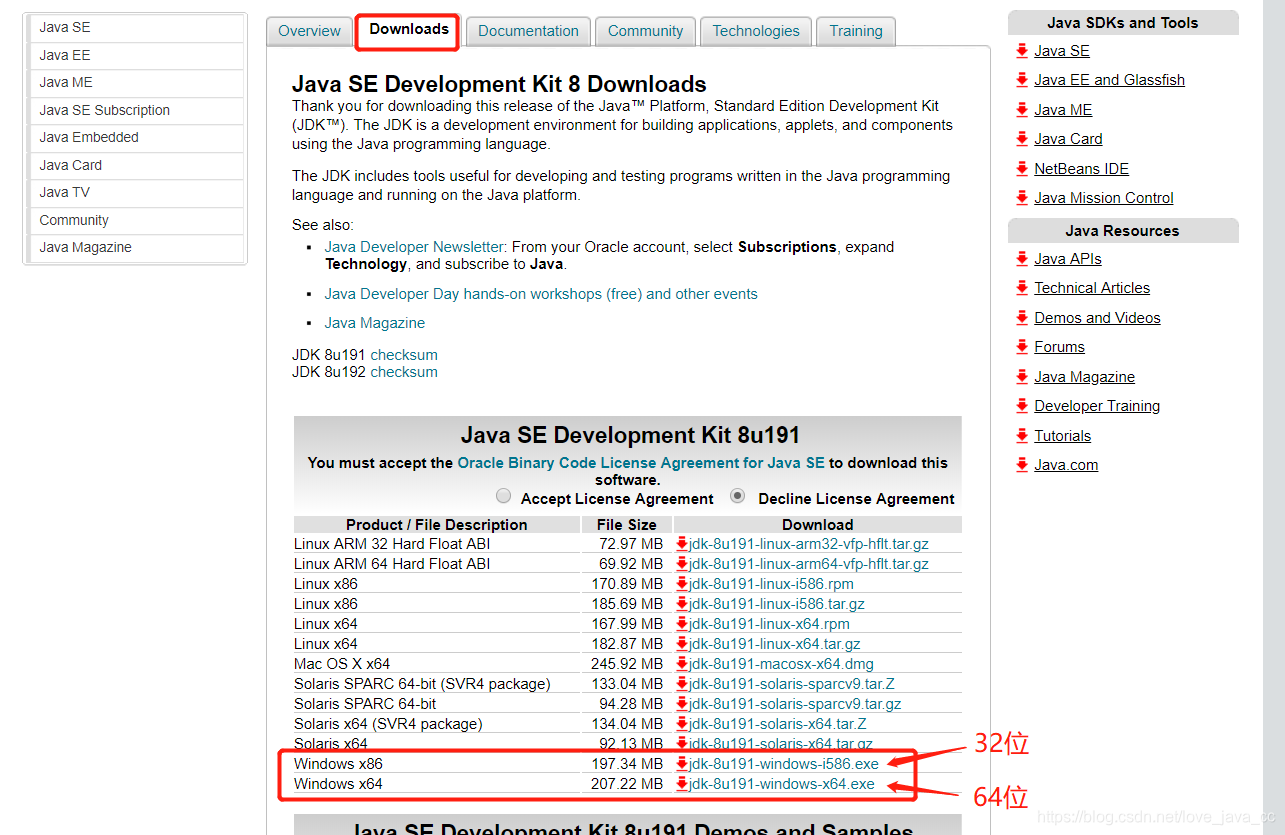Click download icon for jdk-8u191-linux-i586.tar.gz

[x=682, y=604]
